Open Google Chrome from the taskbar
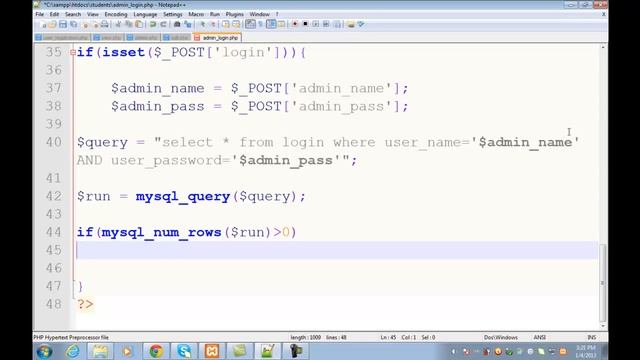 [x=156, y=351]
